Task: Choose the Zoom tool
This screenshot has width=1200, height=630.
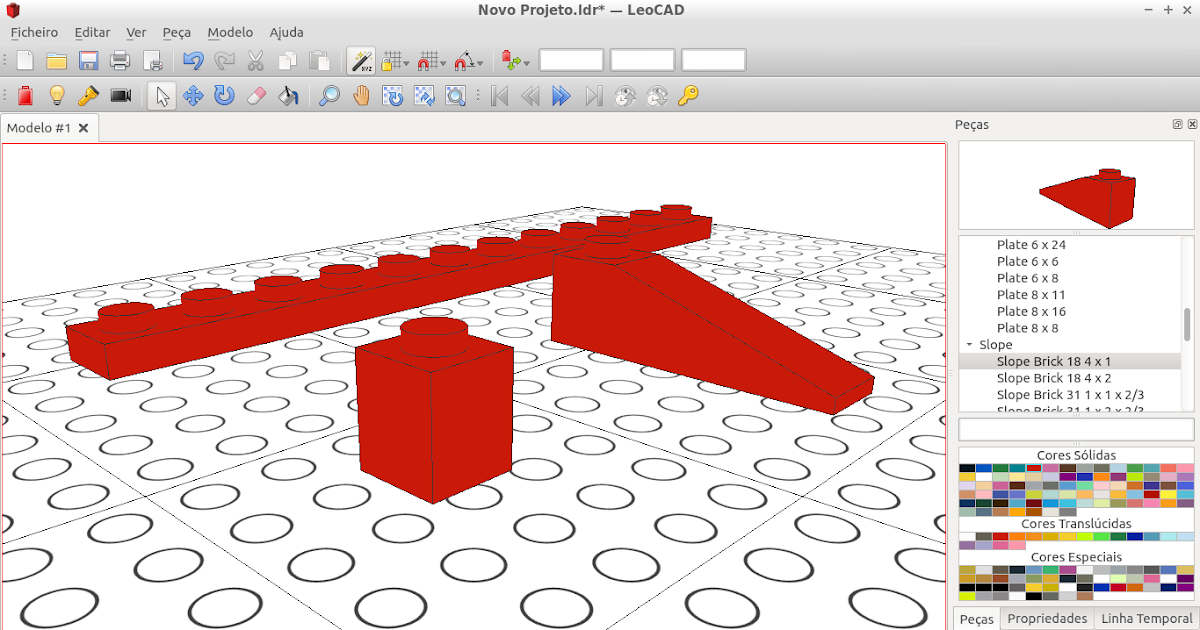Action: (x=330, y=96)
